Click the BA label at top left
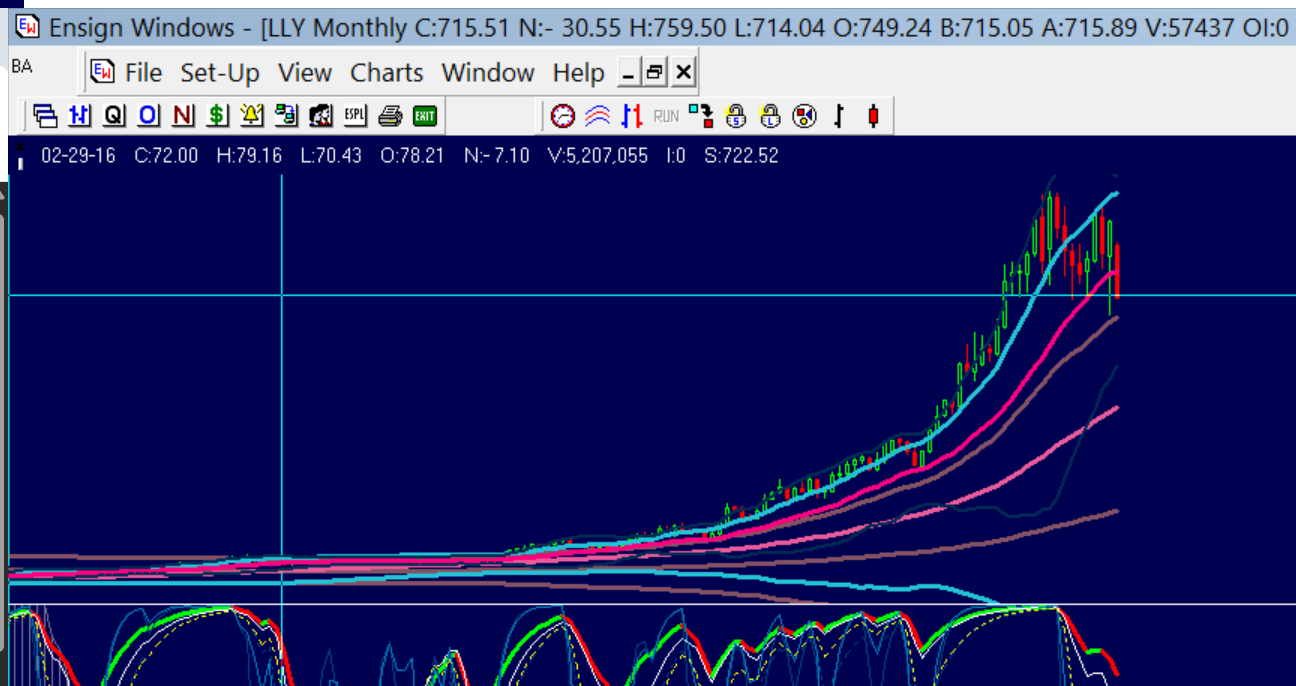This screenshot has height=686, width=1296. click(22, 66)
